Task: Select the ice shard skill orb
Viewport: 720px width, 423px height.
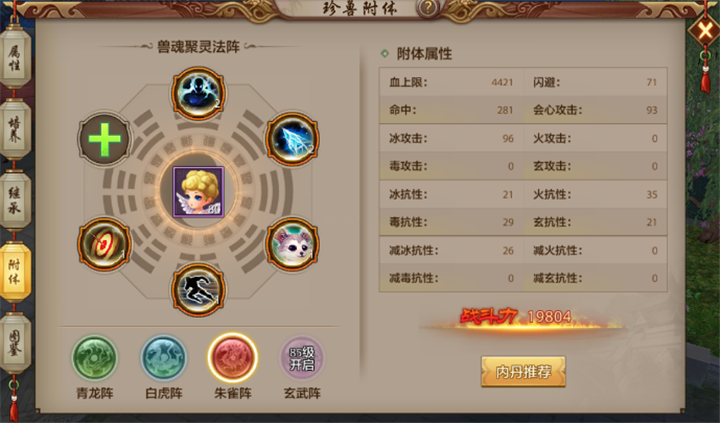Action: [292, 139]
